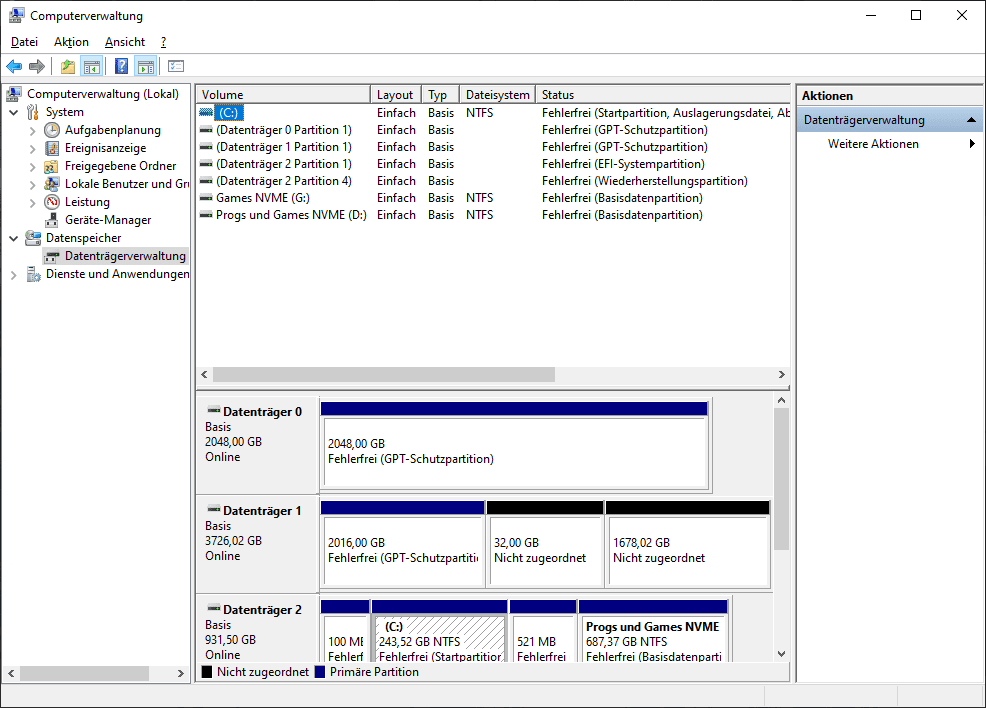Screen dimensions: 986x708
Task: Click the Geräte-Manager icon
Action: tap(52, 220)
